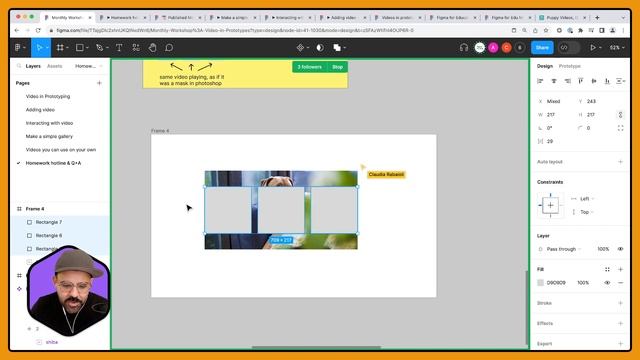The width and height of the screenshot is (640, 360).
Task: Click the Present play icon
Action: click(x=593, y=48)
